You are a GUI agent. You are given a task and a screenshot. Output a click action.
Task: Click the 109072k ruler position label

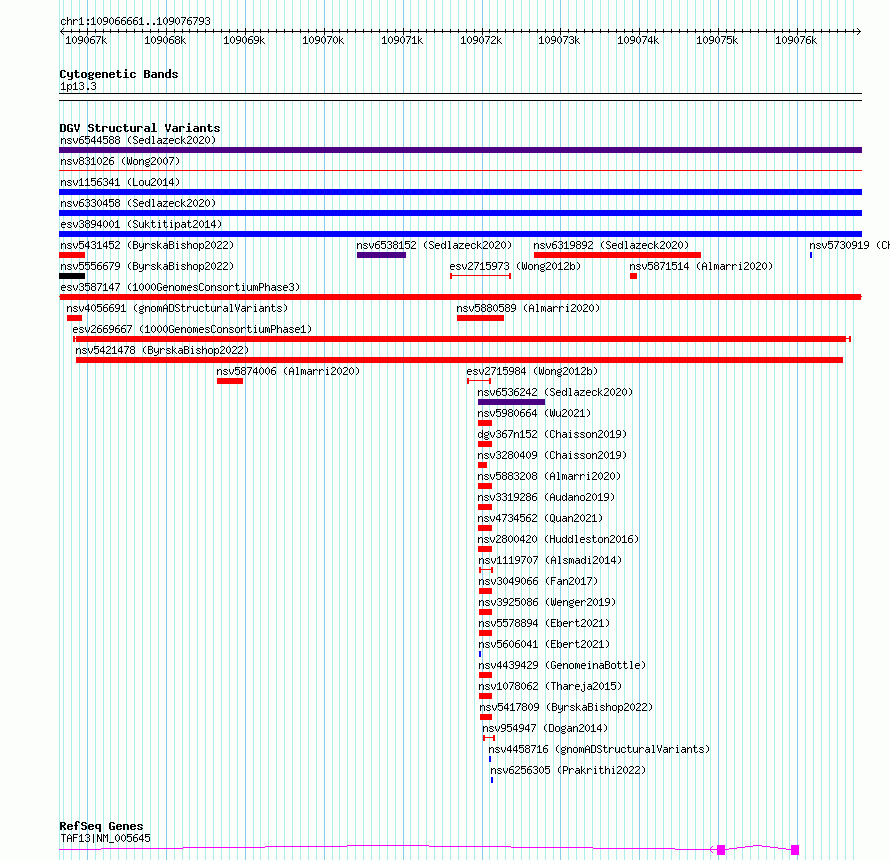(x=481, y=41)
